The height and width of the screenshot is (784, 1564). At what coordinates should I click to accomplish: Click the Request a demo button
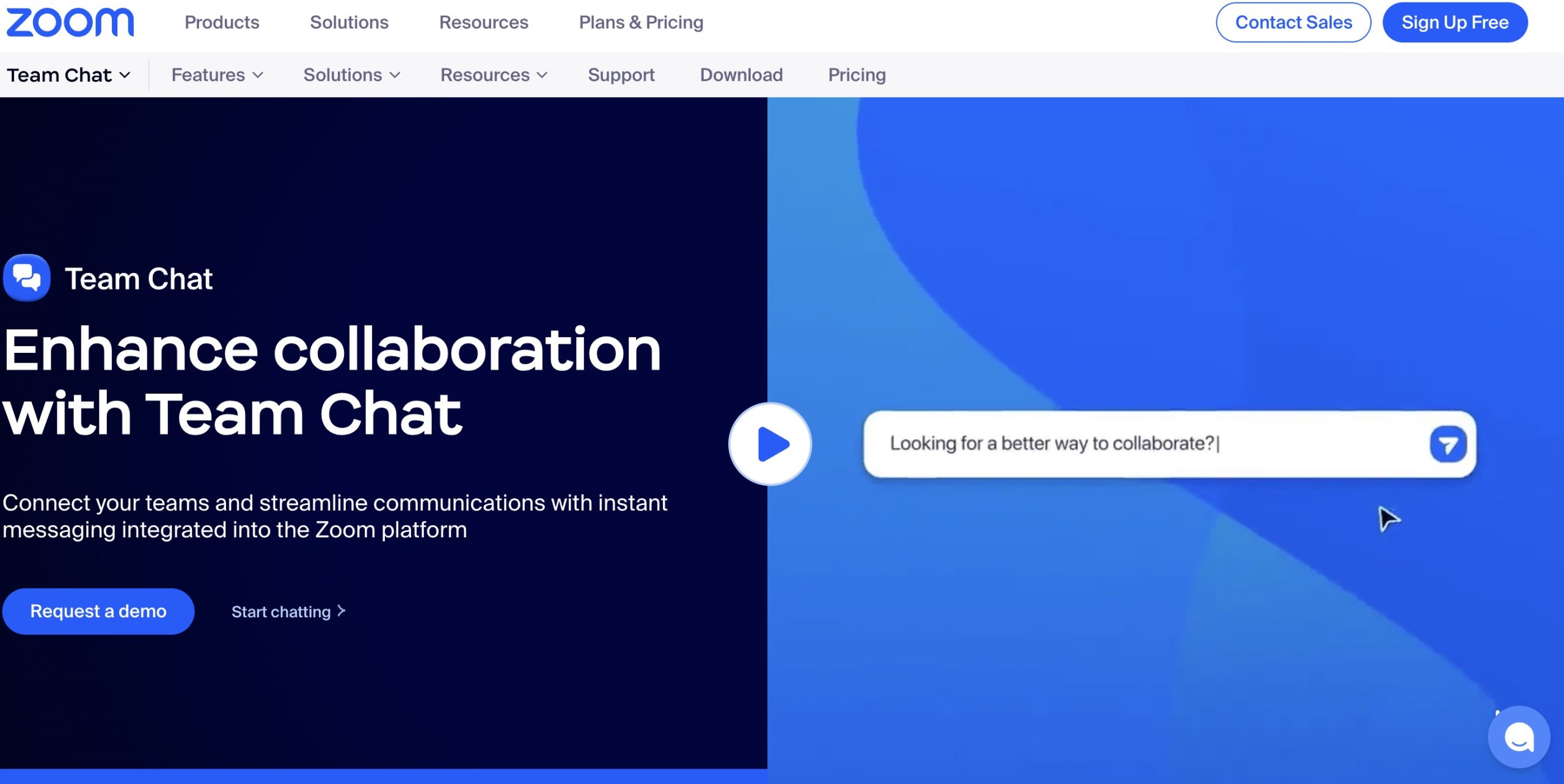98,611
